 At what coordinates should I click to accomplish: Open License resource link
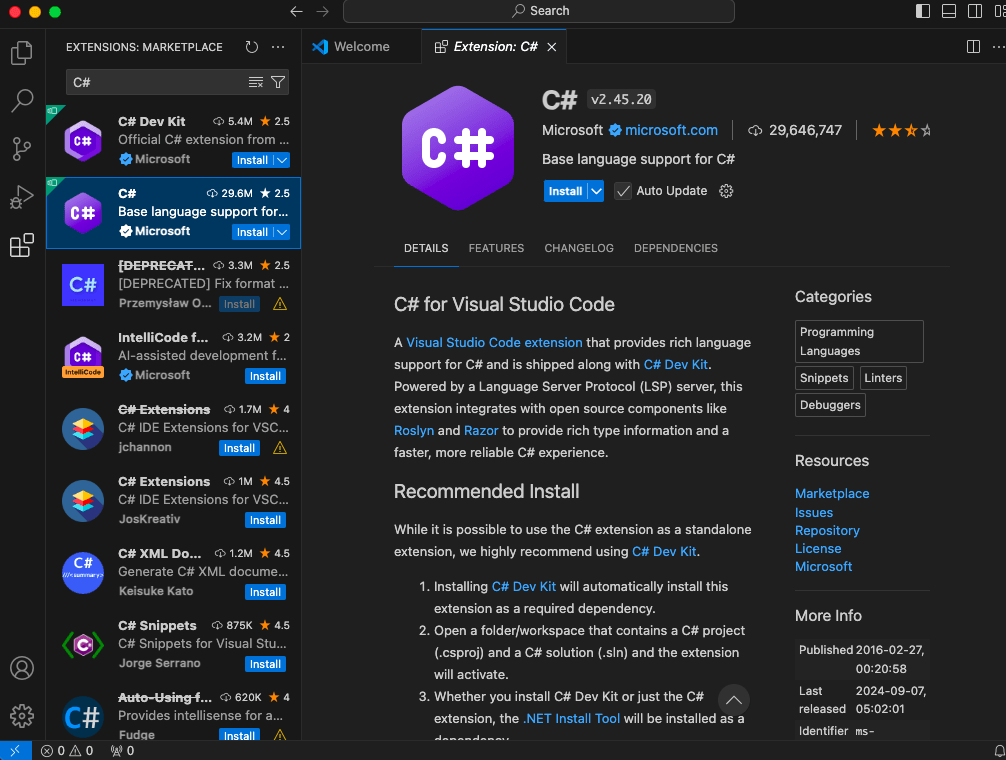818,548
